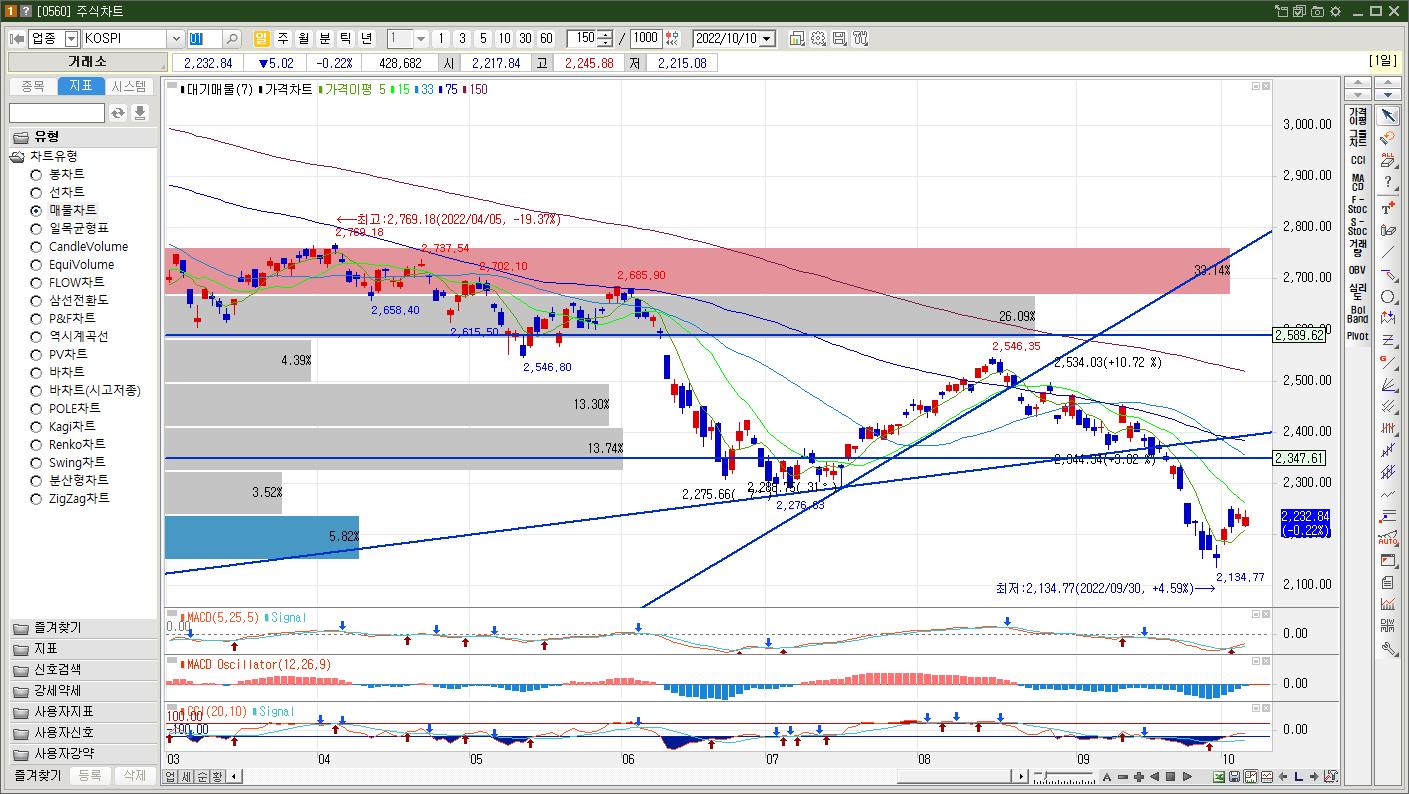Select 선차트 chart type
Viewport: 1409px width, 794px height.
tap(67, 192)
